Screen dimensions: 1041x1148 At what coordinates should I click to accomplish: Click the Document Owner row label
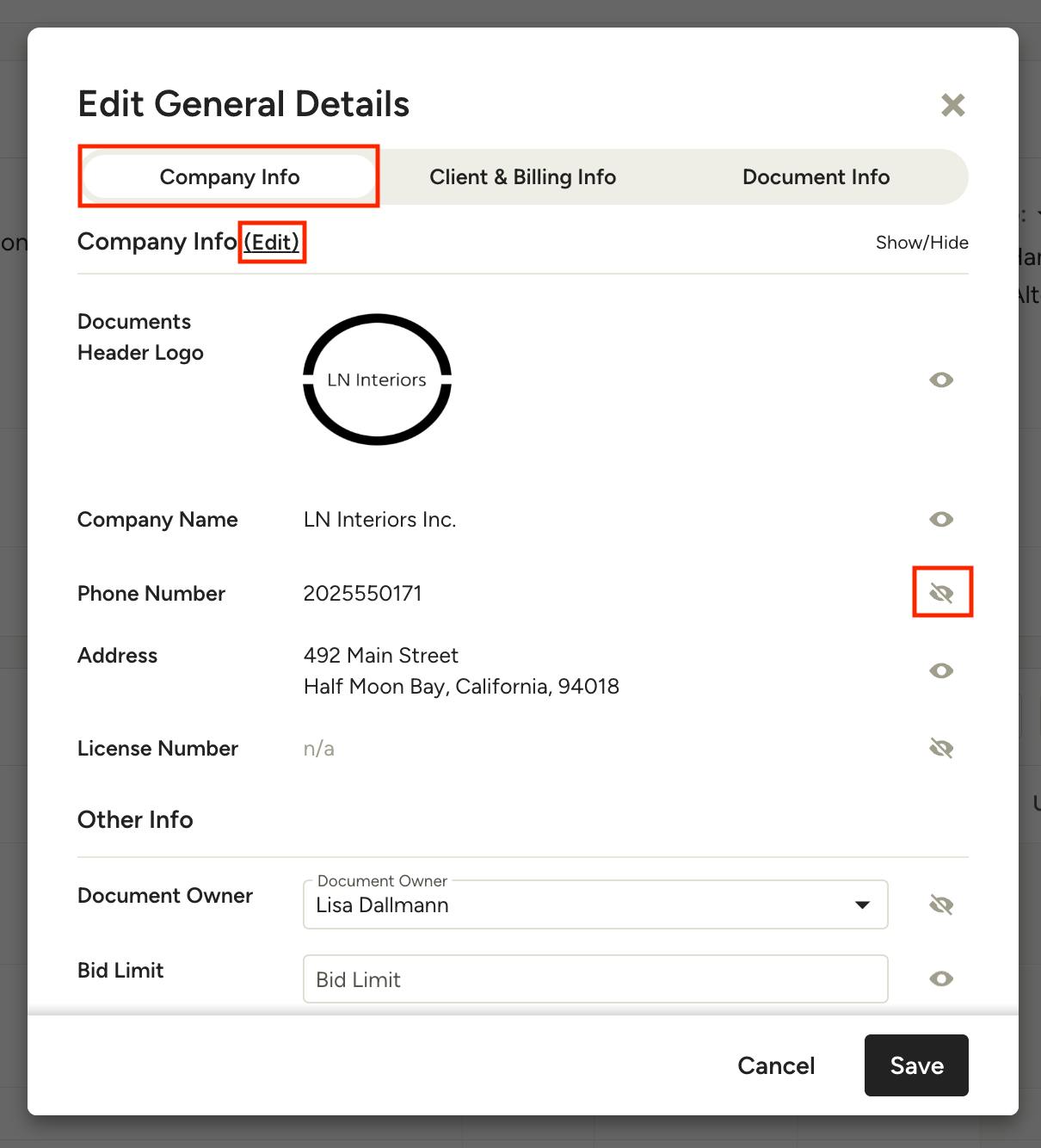165,896
